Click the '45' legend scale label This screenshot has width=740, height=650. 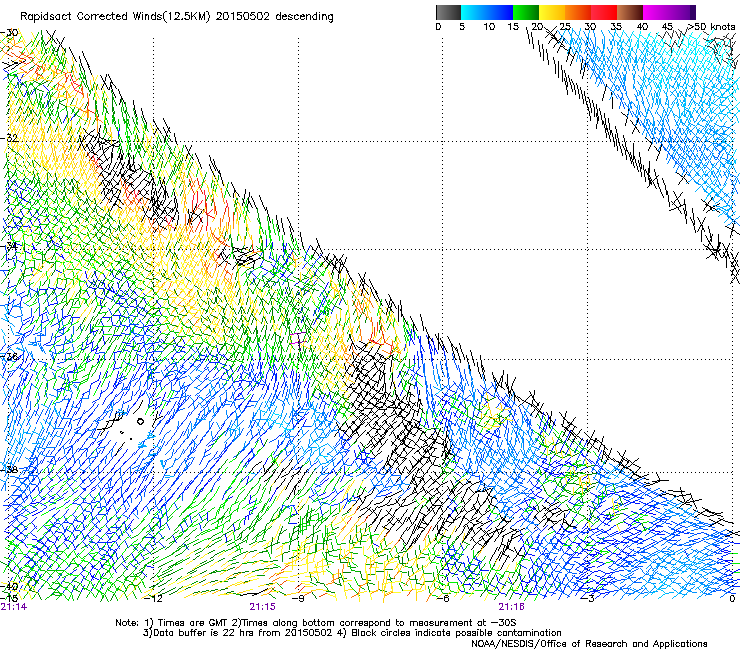(x=667, y=26)
